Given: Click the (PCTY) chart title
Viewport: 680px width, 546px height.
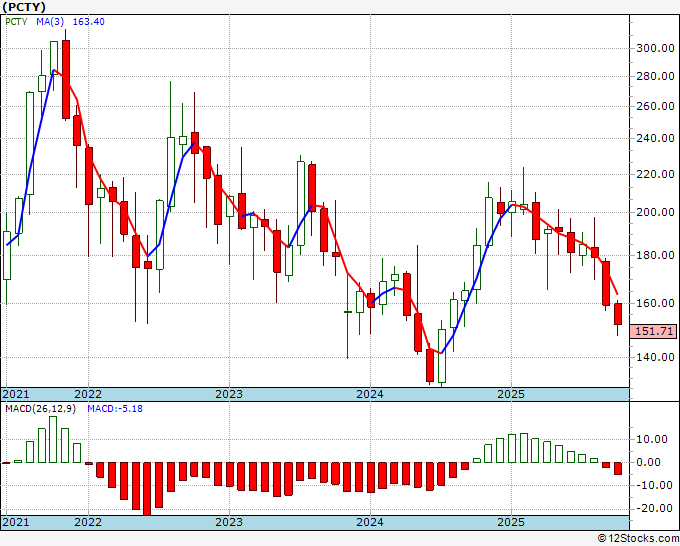Looking at the screenshot, I should (24, 7).
